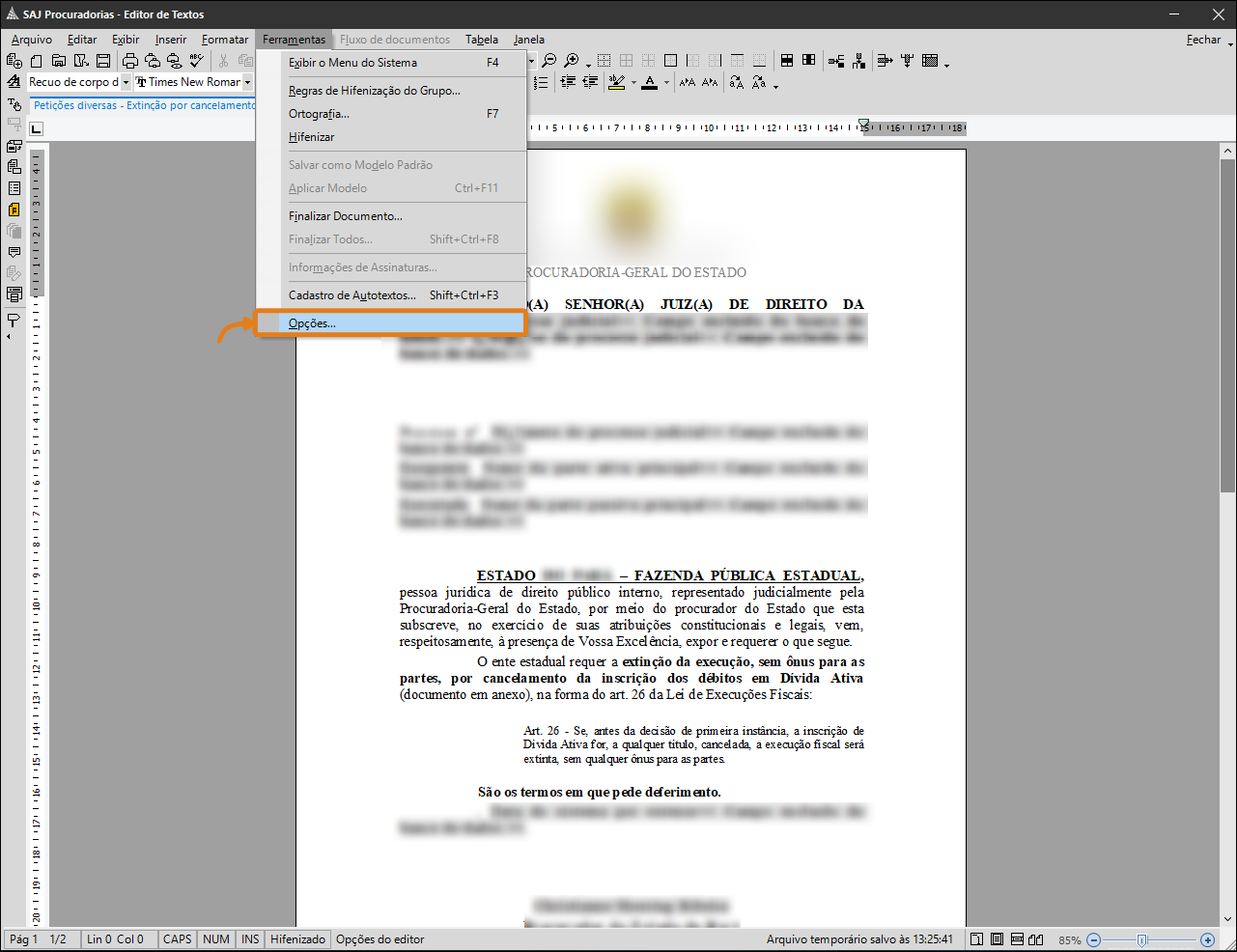Open the Petições diversas document tab
This screenshot has width=1237, height=952.
(145, 105)
